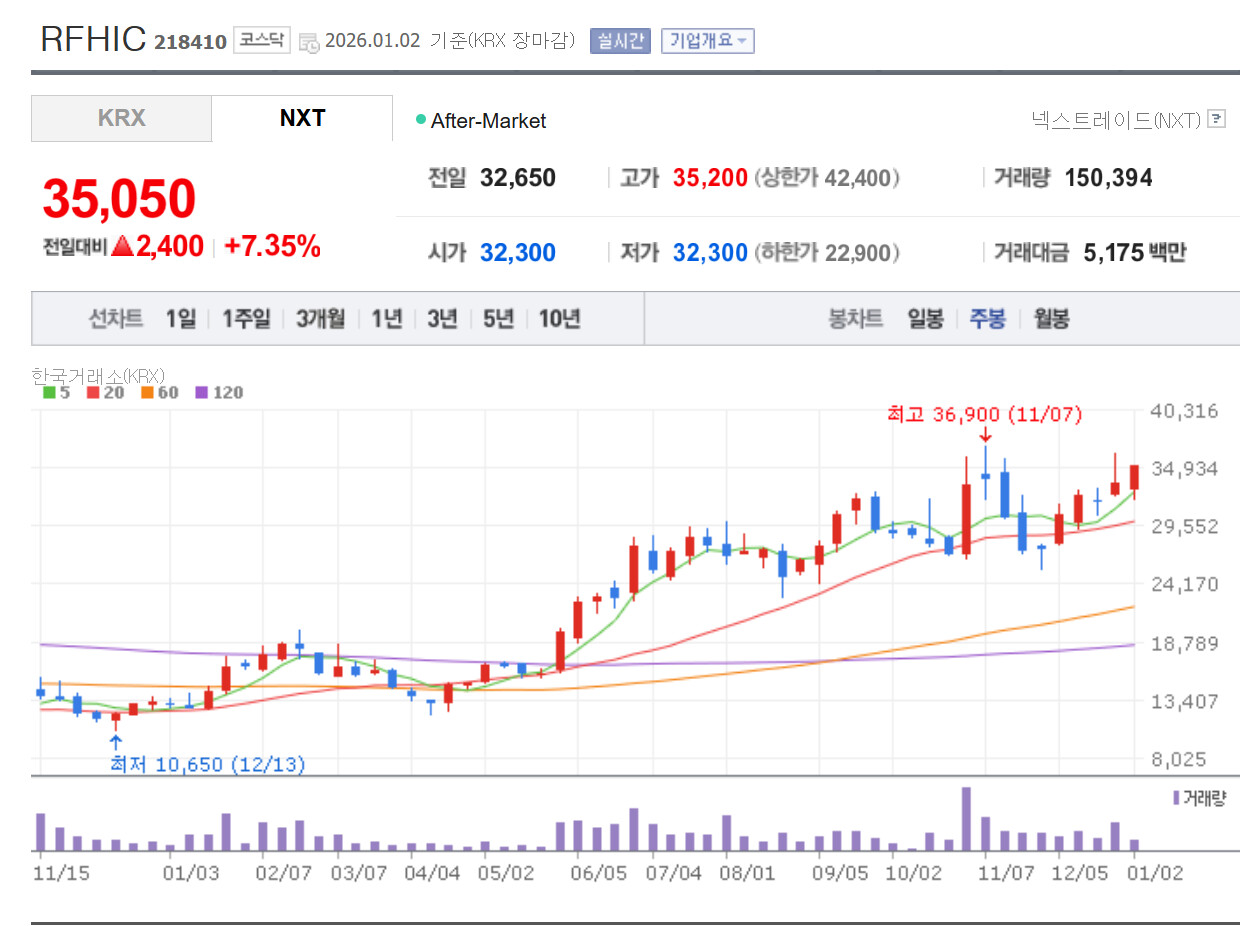Click the NXT help question-mark icon
Viewport: 1240px width, 926px height.
pos(1216,119)
